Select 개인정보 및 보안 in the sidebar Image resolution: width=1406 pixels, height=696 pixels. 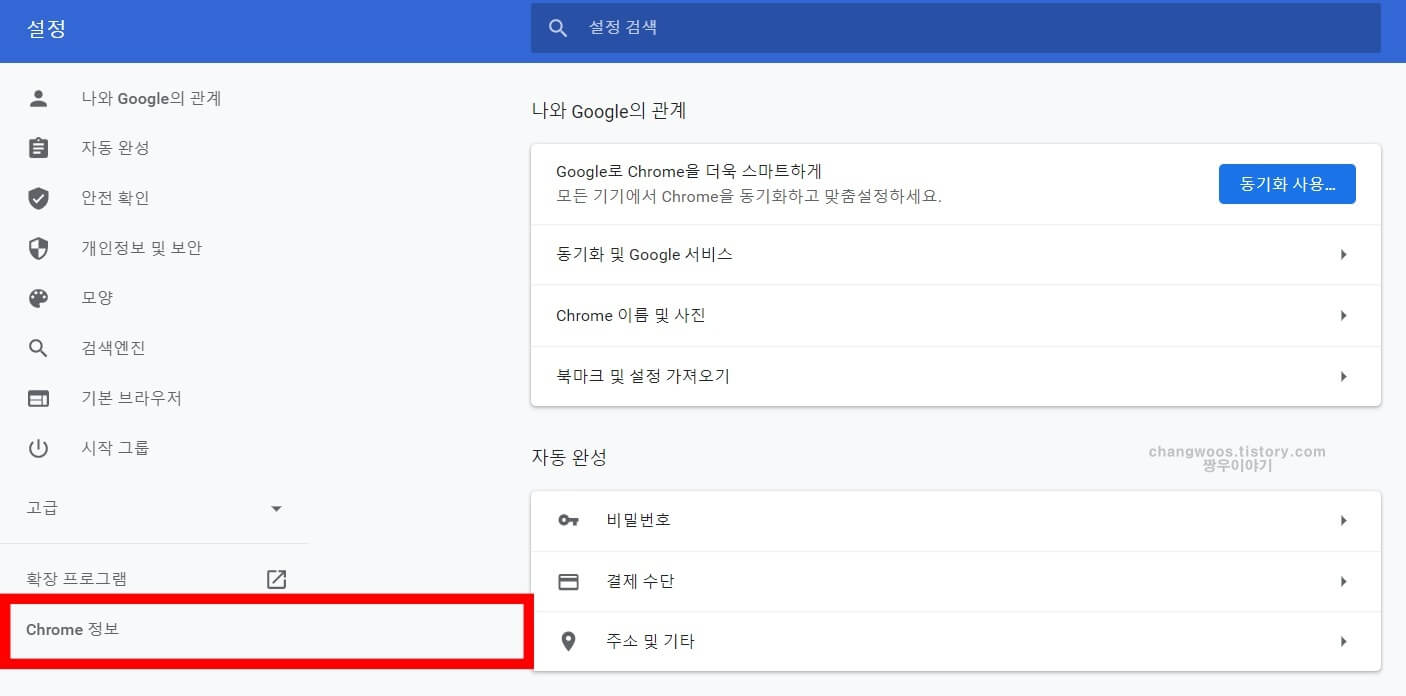(x=141, y=248)
